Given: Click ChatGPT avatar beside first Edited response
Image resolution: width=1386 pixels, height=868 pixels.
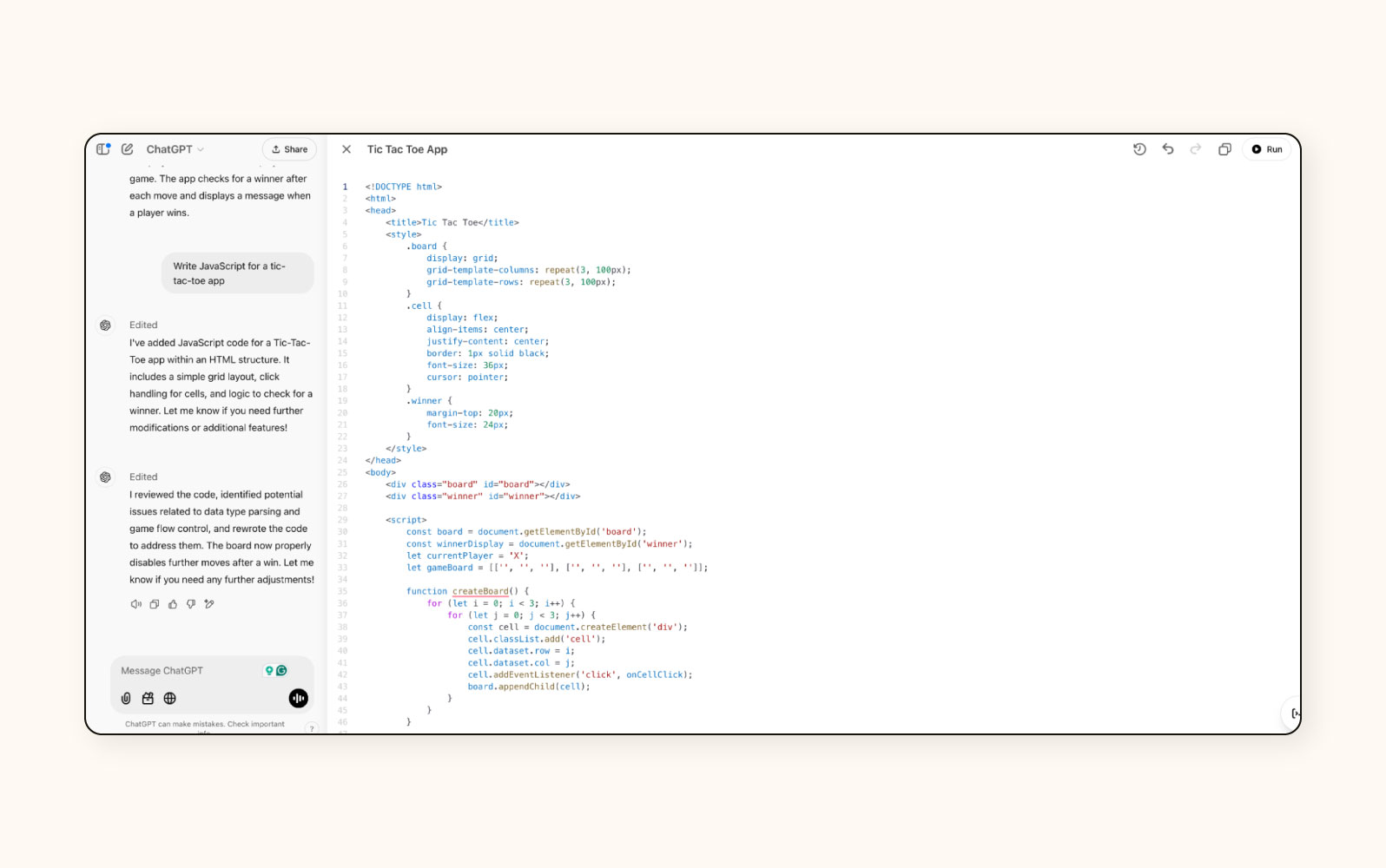Looking at the screenshot, I should (x=105, y=325).
